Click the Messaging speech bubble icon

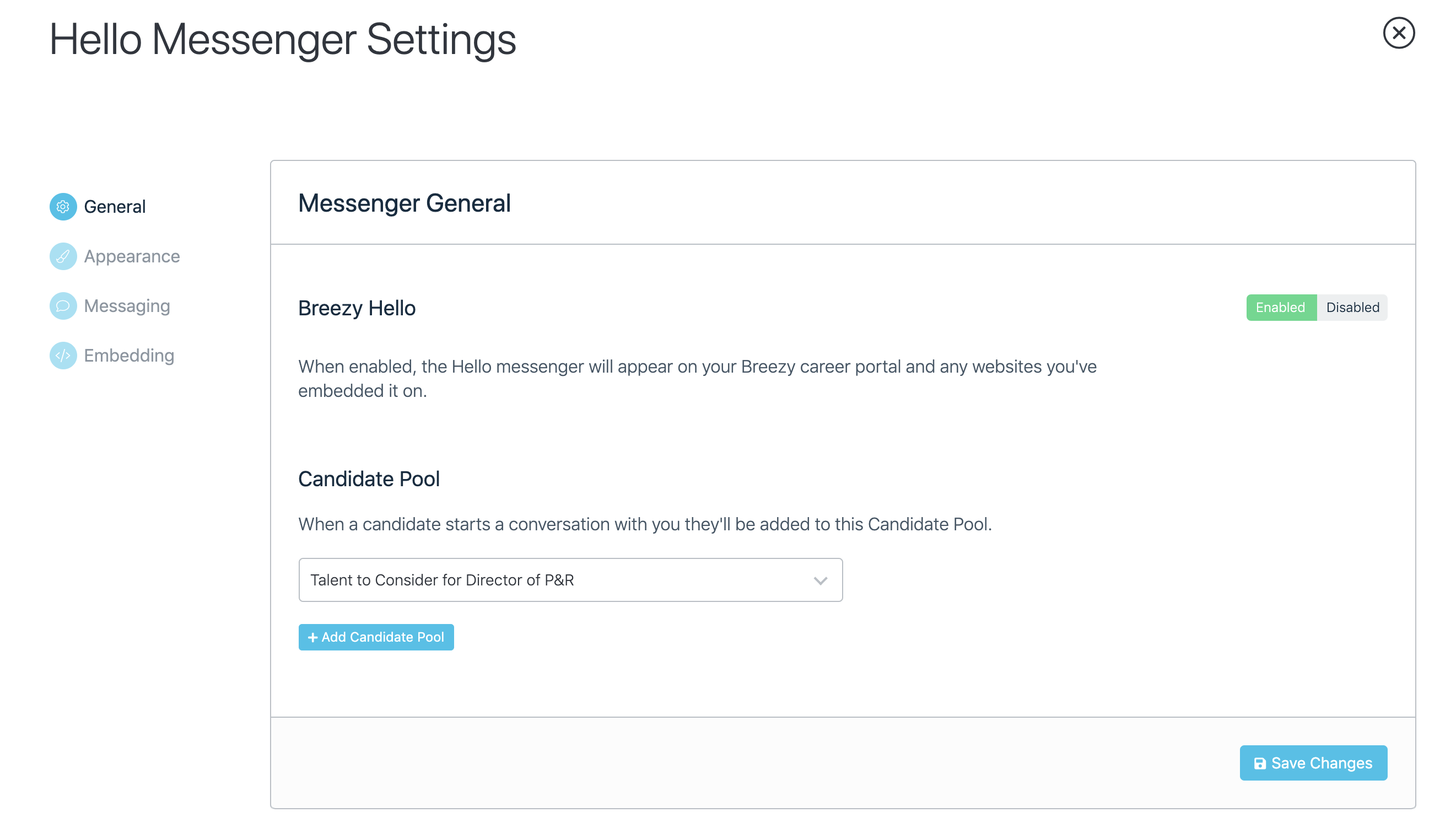pos(63,305)
